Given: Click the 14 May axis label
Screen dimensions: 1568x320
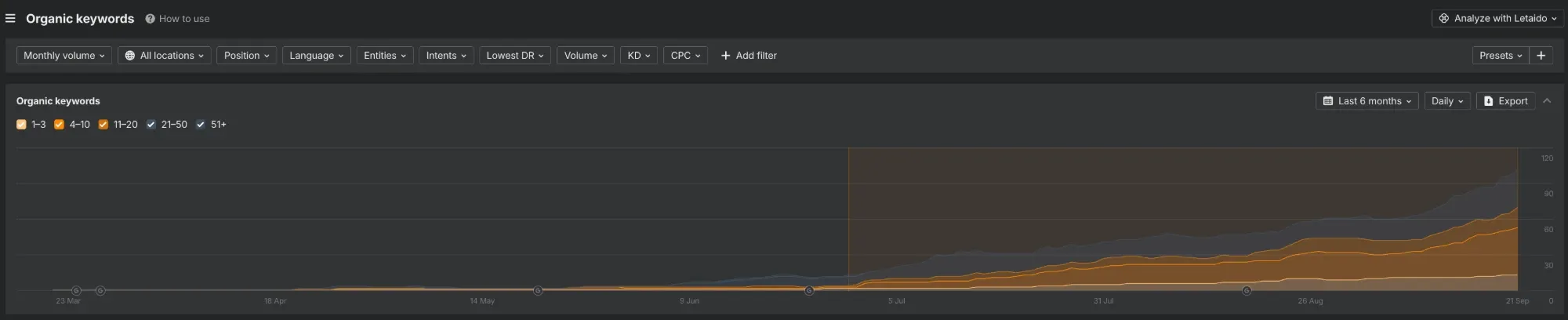Looking at the screenshot, I should pos(482,301).
